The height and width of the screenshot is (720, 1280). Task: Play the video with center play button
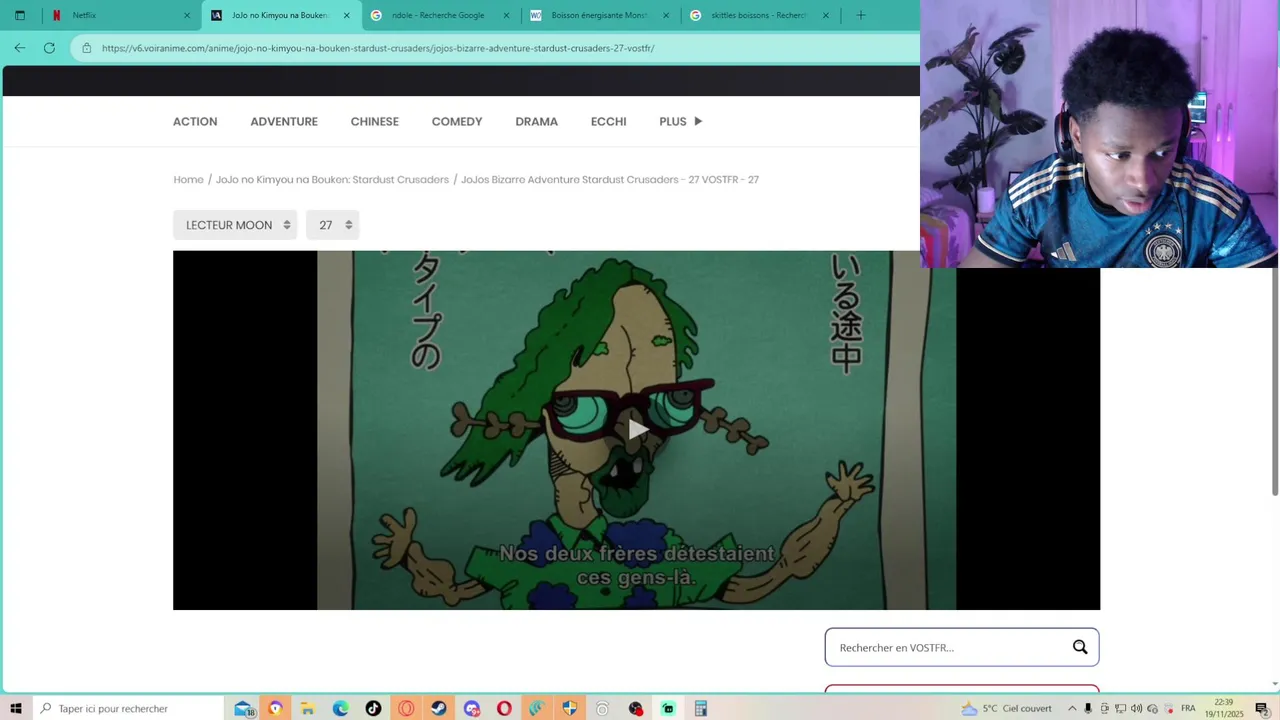click(637, 430)
